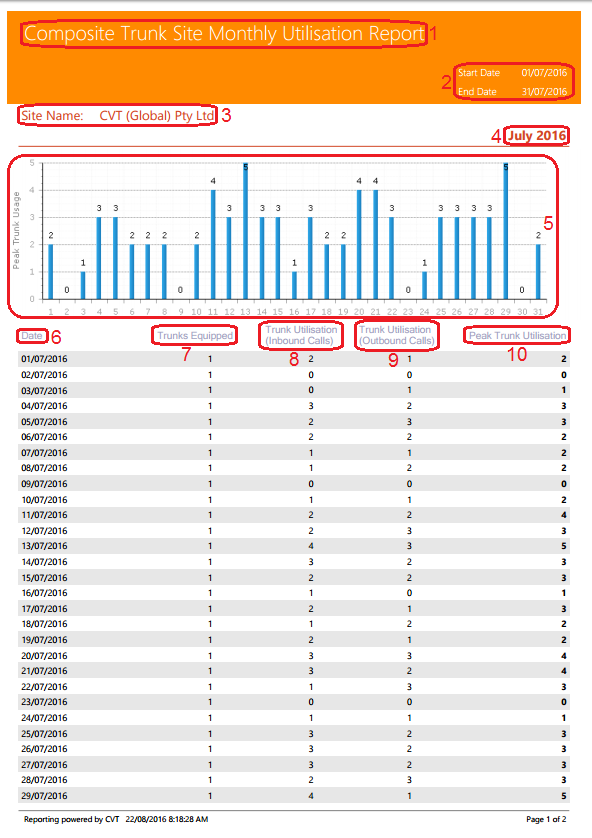Select the 26/07/2016 date cell
The width and height of the screenshot is (592, 838).
pyautogui.click(x=44, y=749)
